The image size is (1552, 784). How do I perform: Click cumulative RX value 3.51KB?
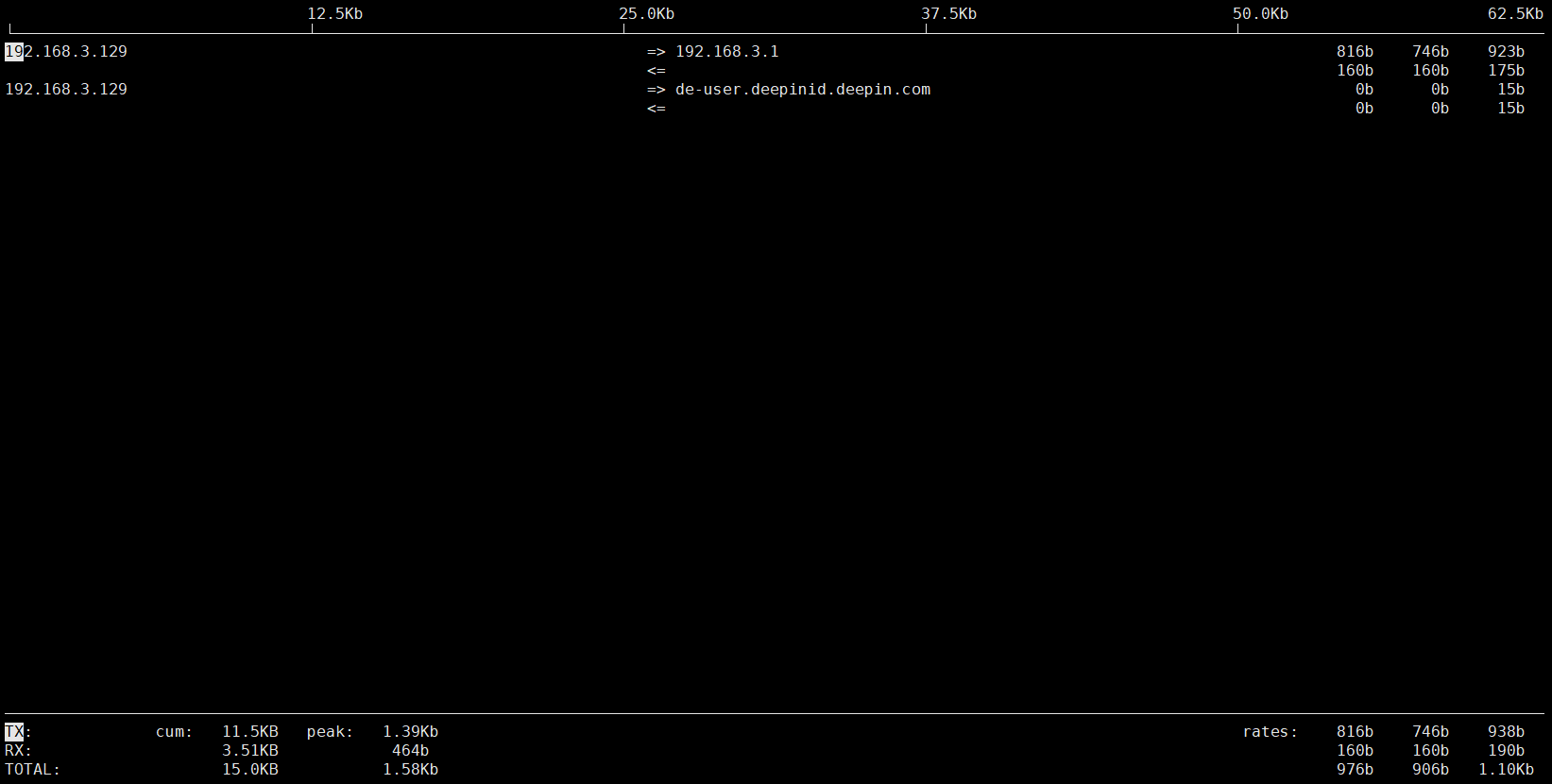pos(250,750)
